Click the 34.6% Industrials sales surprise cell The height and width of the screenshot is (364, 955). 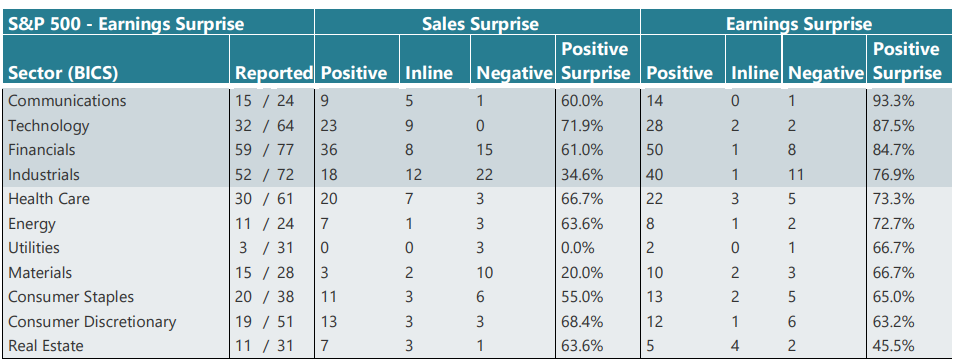(x=582, y=175)
